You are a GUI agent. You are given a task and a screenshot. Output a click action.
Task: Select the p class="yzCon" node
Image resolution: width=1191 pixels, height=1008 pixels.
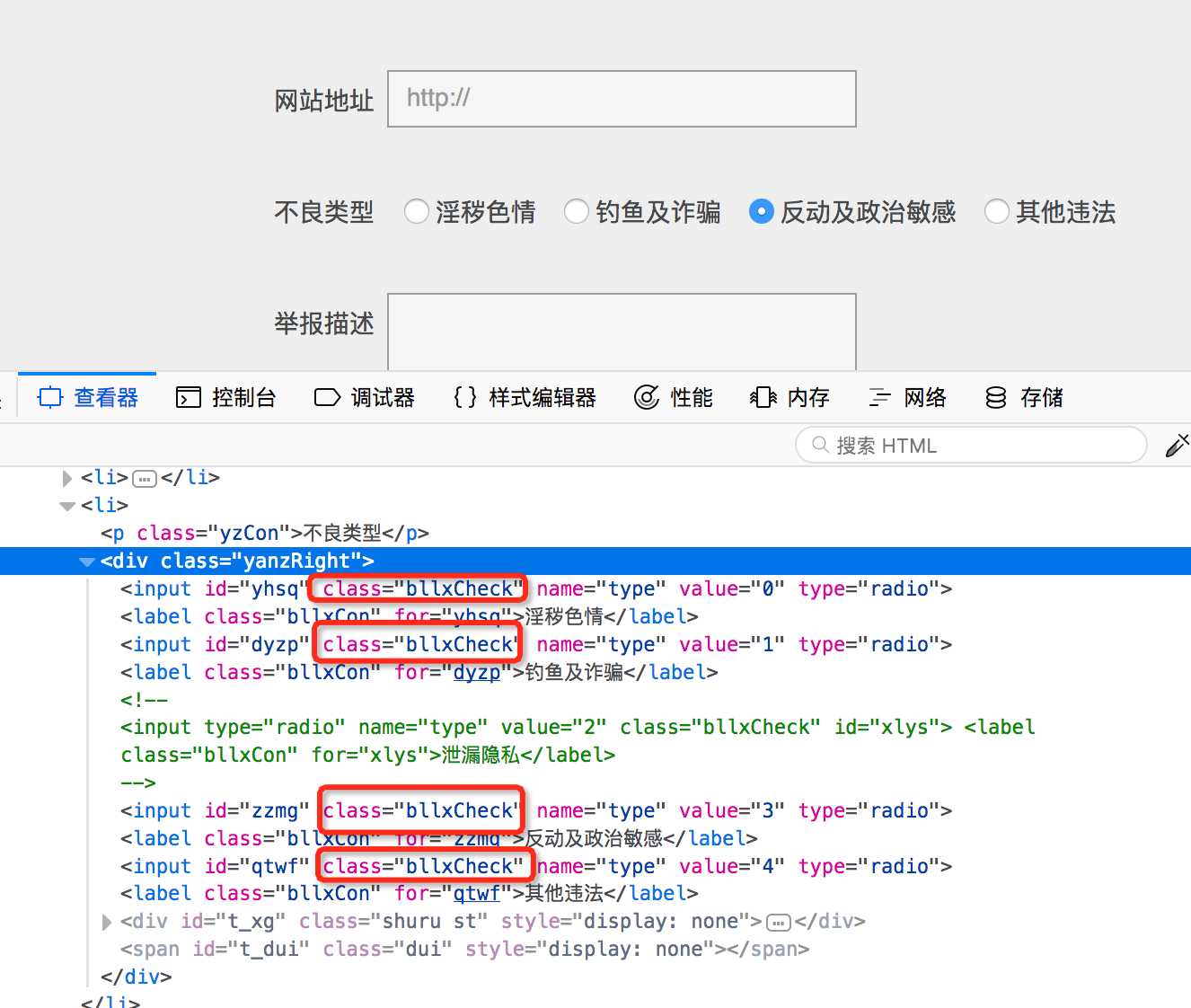click(265, 534)
